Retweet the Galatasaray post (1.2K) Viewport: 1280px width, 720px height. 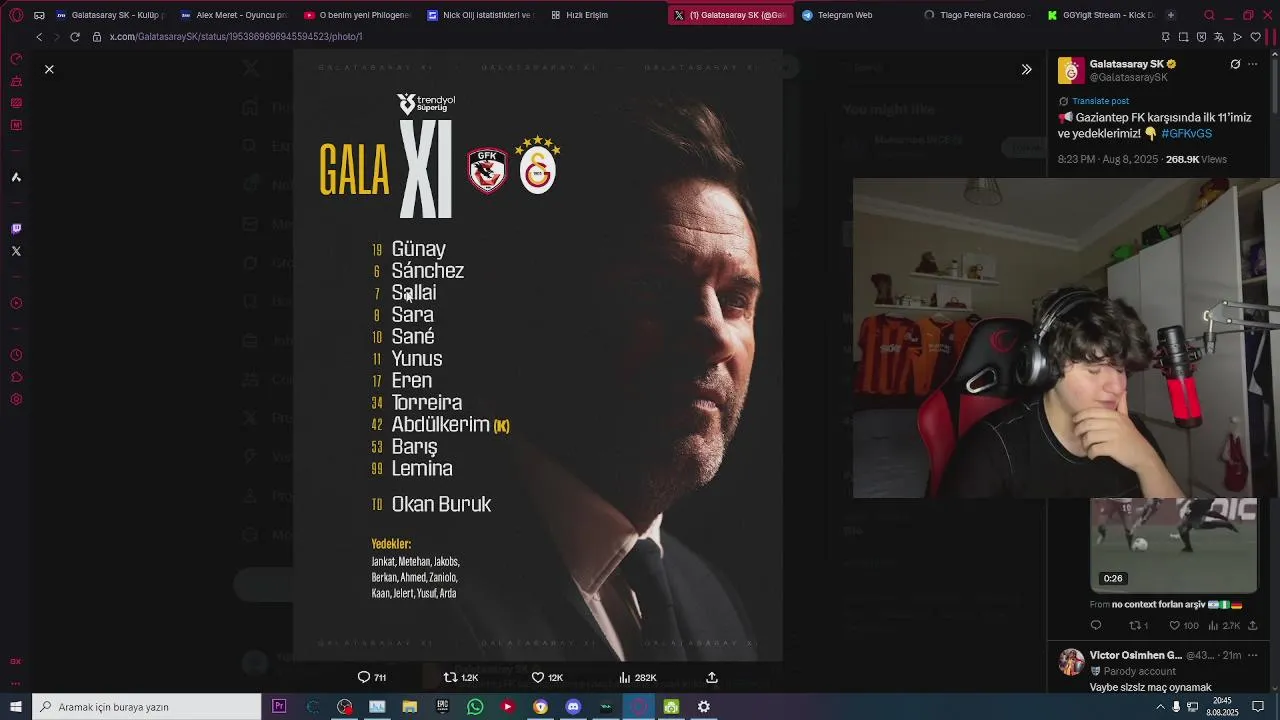pos(461,677)
